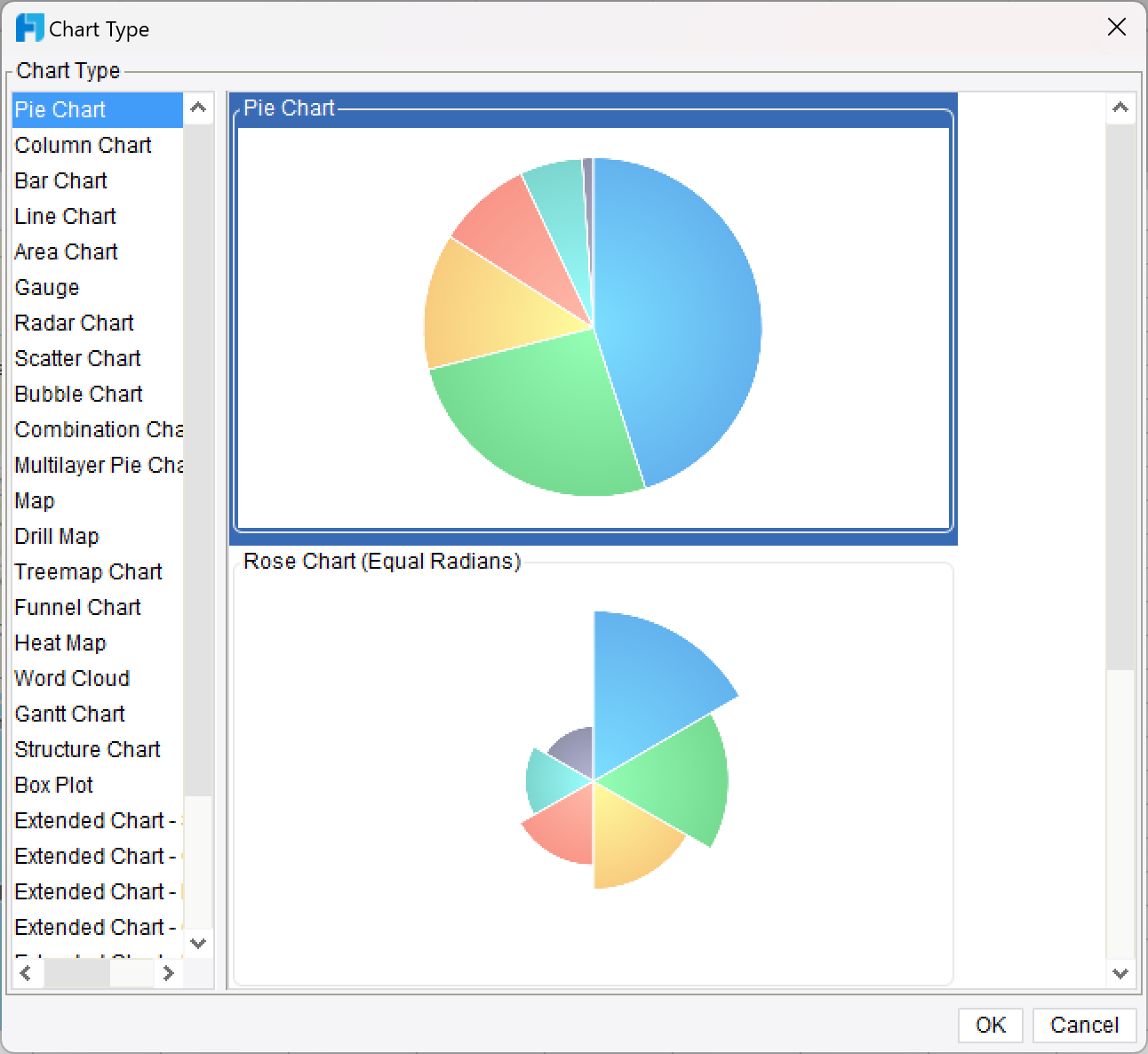Click the chart list scroll-up arrow
This screenshot has height=1054, width=1148.
tap(198, 108)
